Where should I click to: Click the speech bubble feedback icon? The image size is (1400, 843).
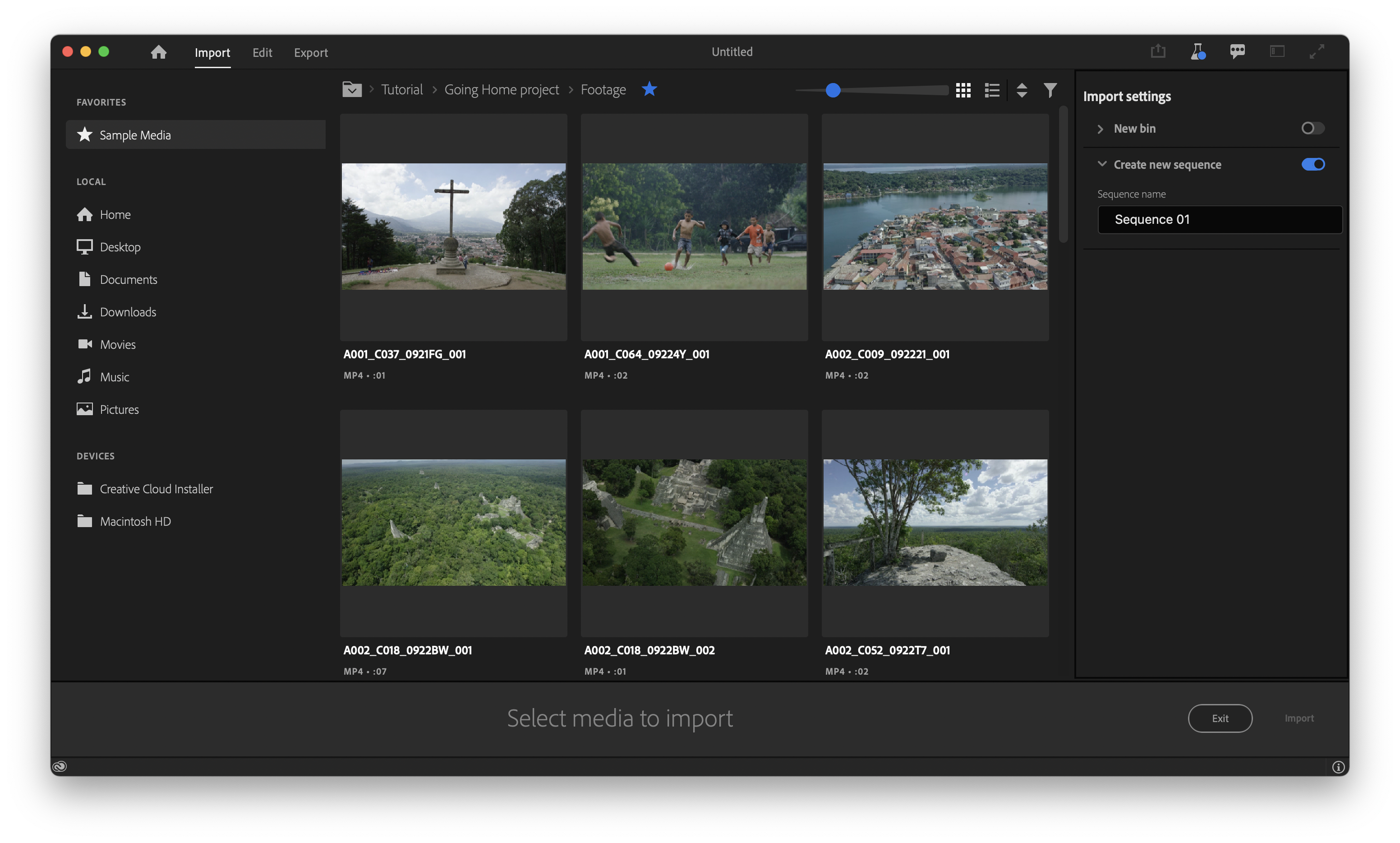[x=1237, y=52]
